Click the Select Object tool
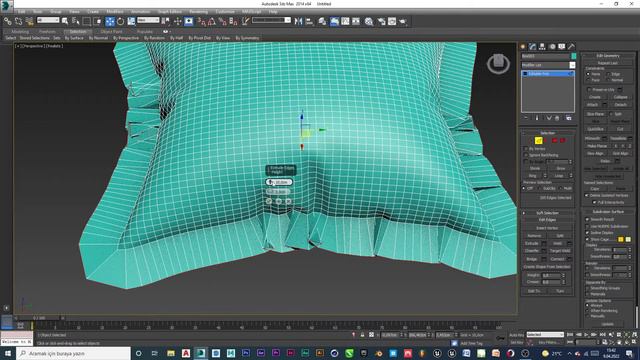 point(65,21)
